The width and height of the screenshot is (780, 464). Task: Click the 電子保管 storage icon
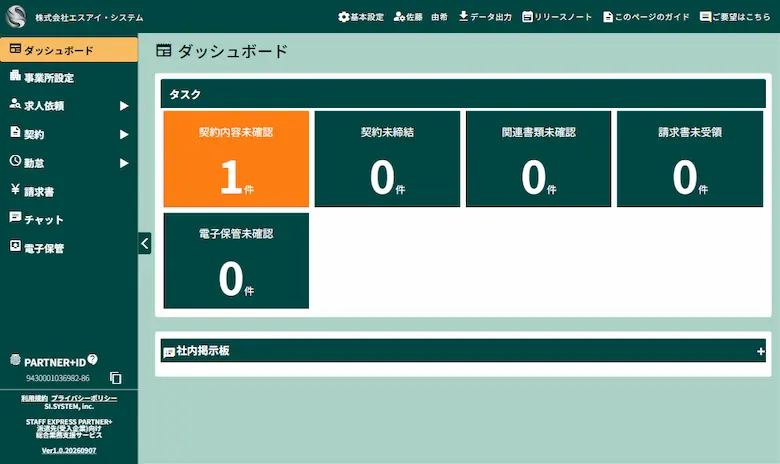15,246
